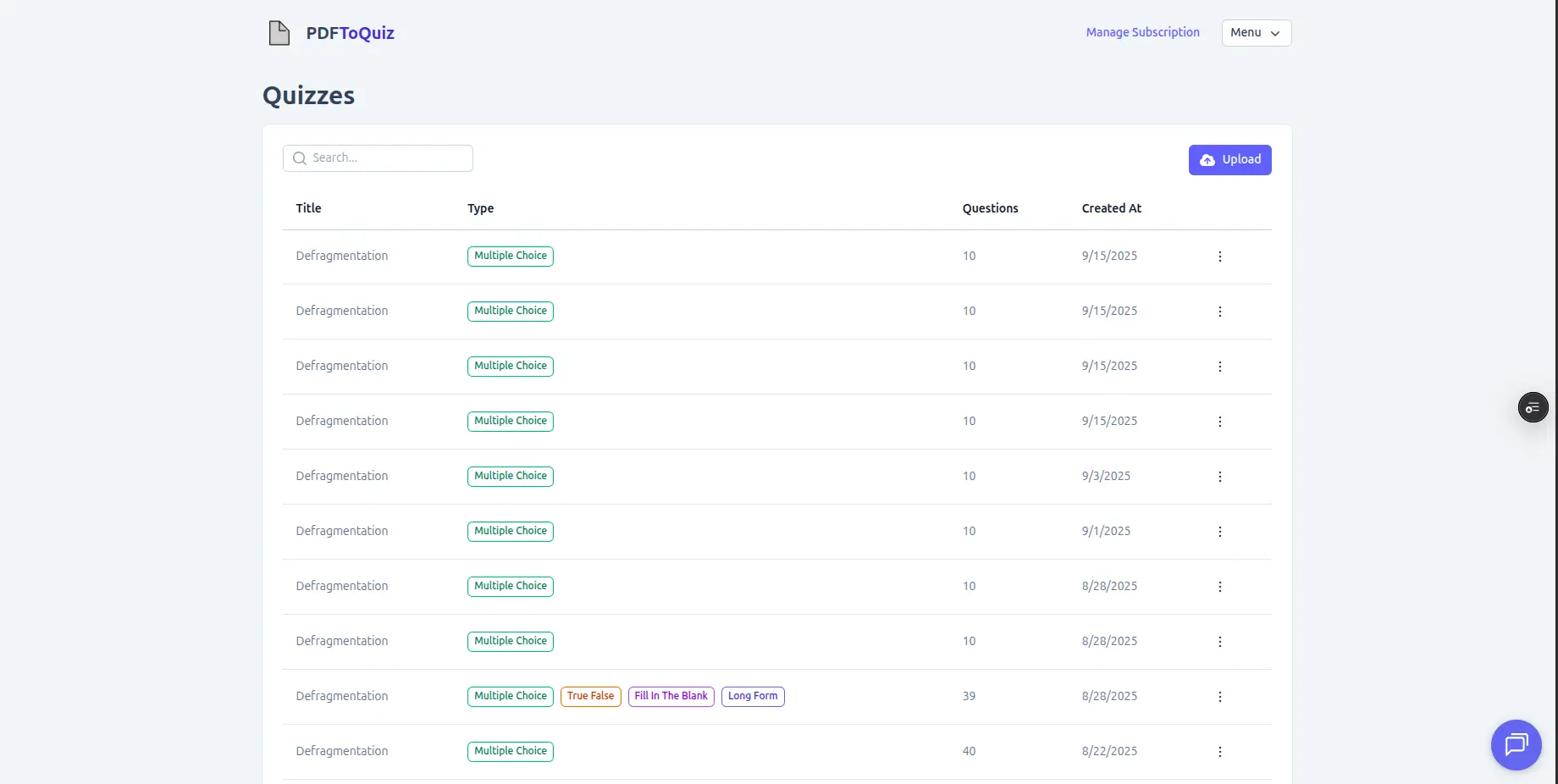Click the Long Form type tag
Image resolution: width=1558 pixels, height=784 pixels.
(x=753, y=697)
